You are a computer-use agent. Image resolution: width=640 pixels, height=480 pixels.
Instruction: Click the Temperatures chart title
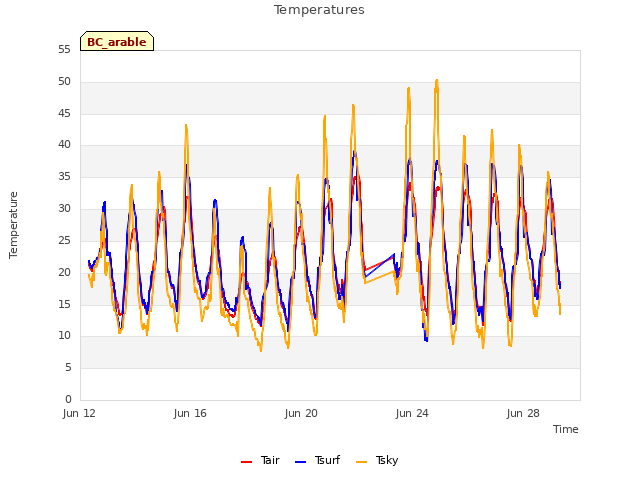319,10
